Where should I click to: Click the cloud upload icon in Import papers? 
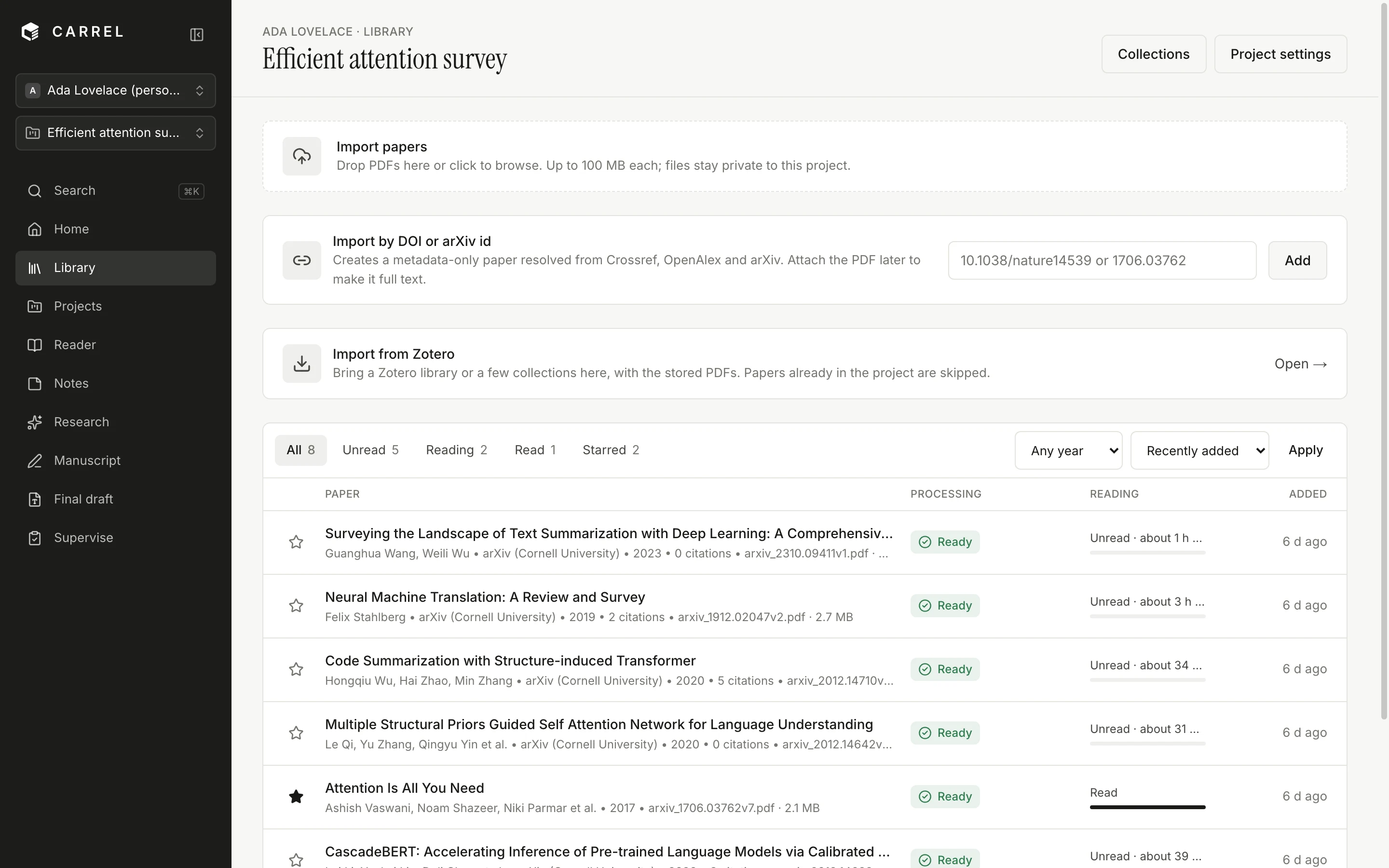[302, 156]
